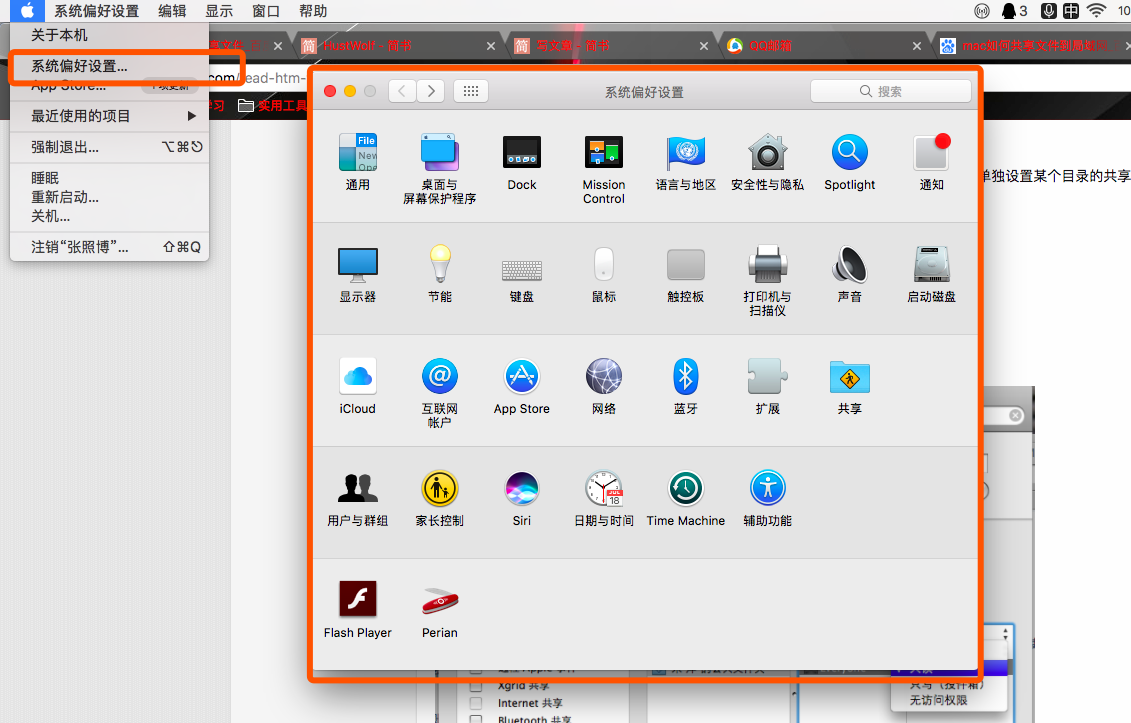This screenshot has width=1131, height=723.
Task: Open App Store preferences pane
Action: [x=522, y=386]
